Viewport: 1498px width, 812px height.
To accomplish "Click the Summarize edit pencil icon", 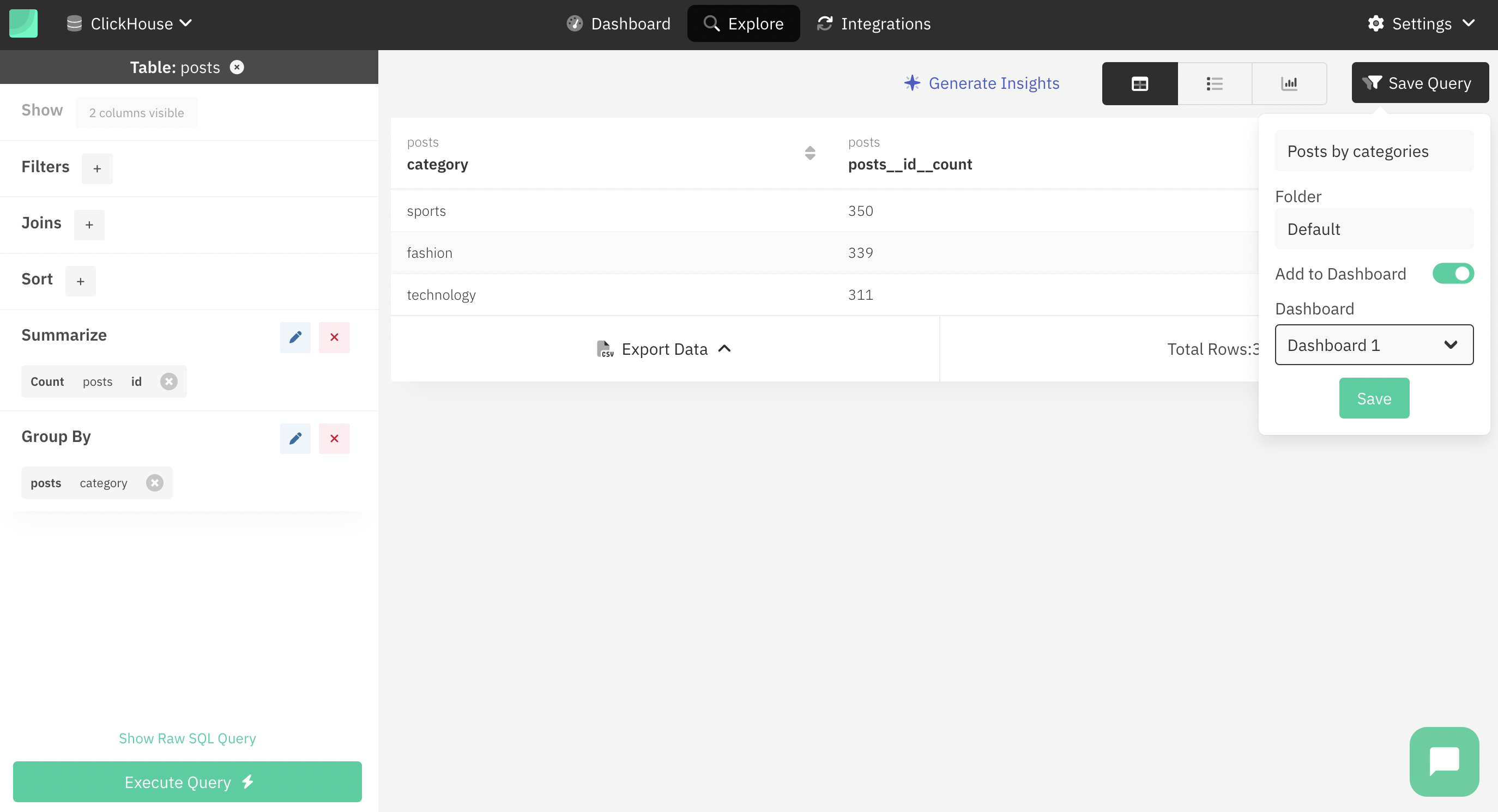I will pos(296,337).
